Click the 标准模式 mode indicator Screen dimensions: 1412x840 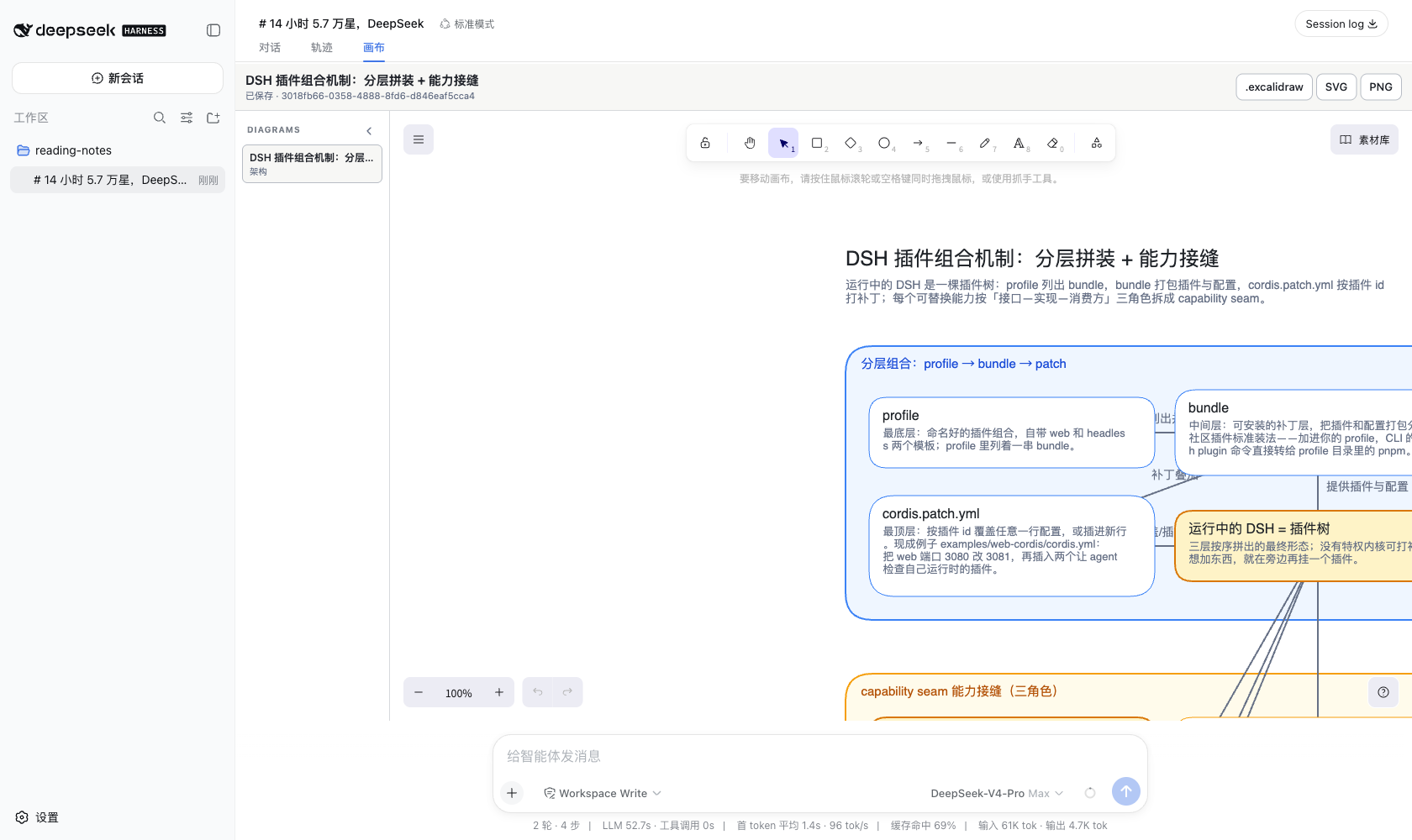(467, 24)
